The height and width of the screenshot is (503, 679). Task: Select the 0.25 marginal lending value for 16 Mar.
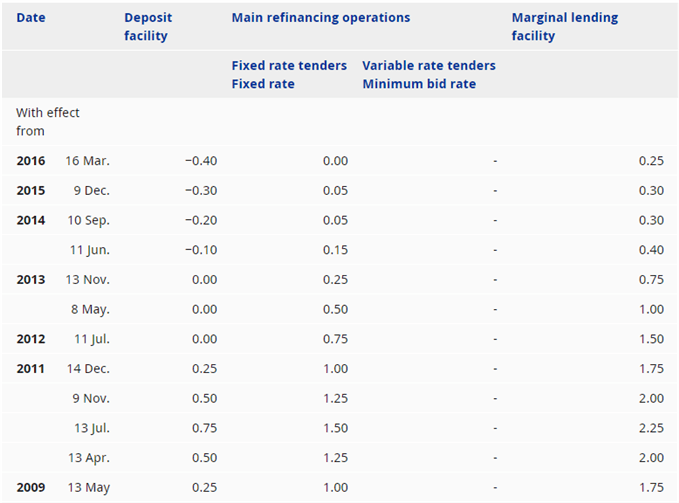tap(651, 161)
